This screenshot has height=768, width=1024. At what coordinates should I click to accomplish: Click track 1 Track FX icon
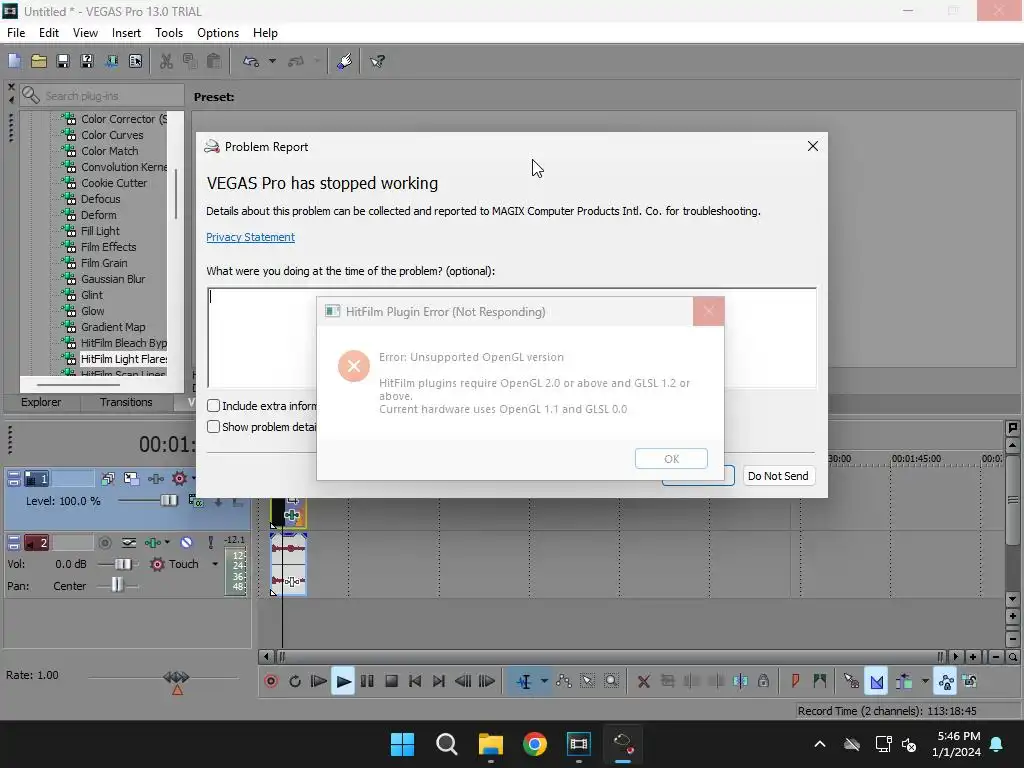155,479
